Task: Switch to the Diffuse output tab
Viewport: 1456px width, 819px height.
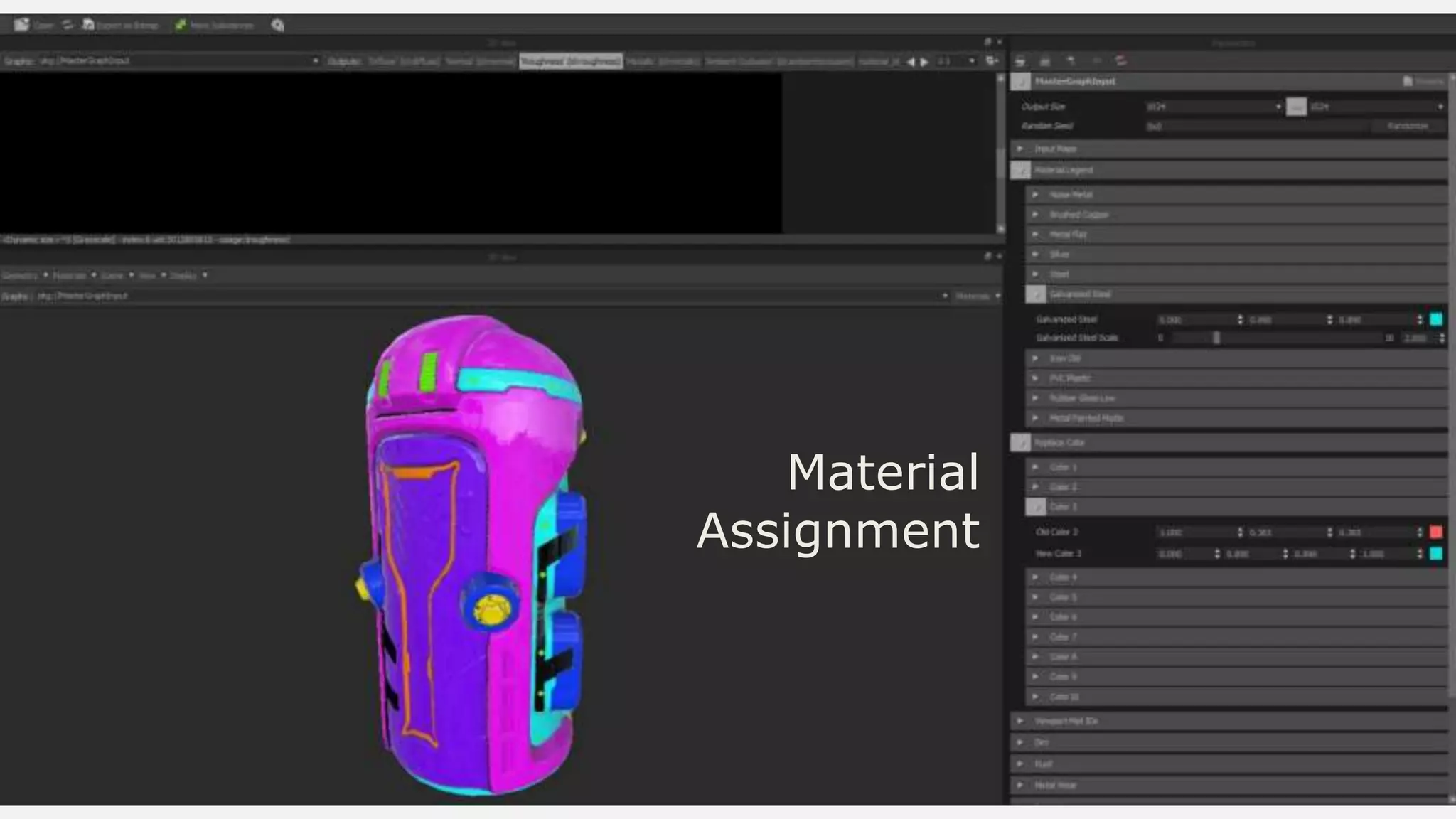Action: coord(404,62)
